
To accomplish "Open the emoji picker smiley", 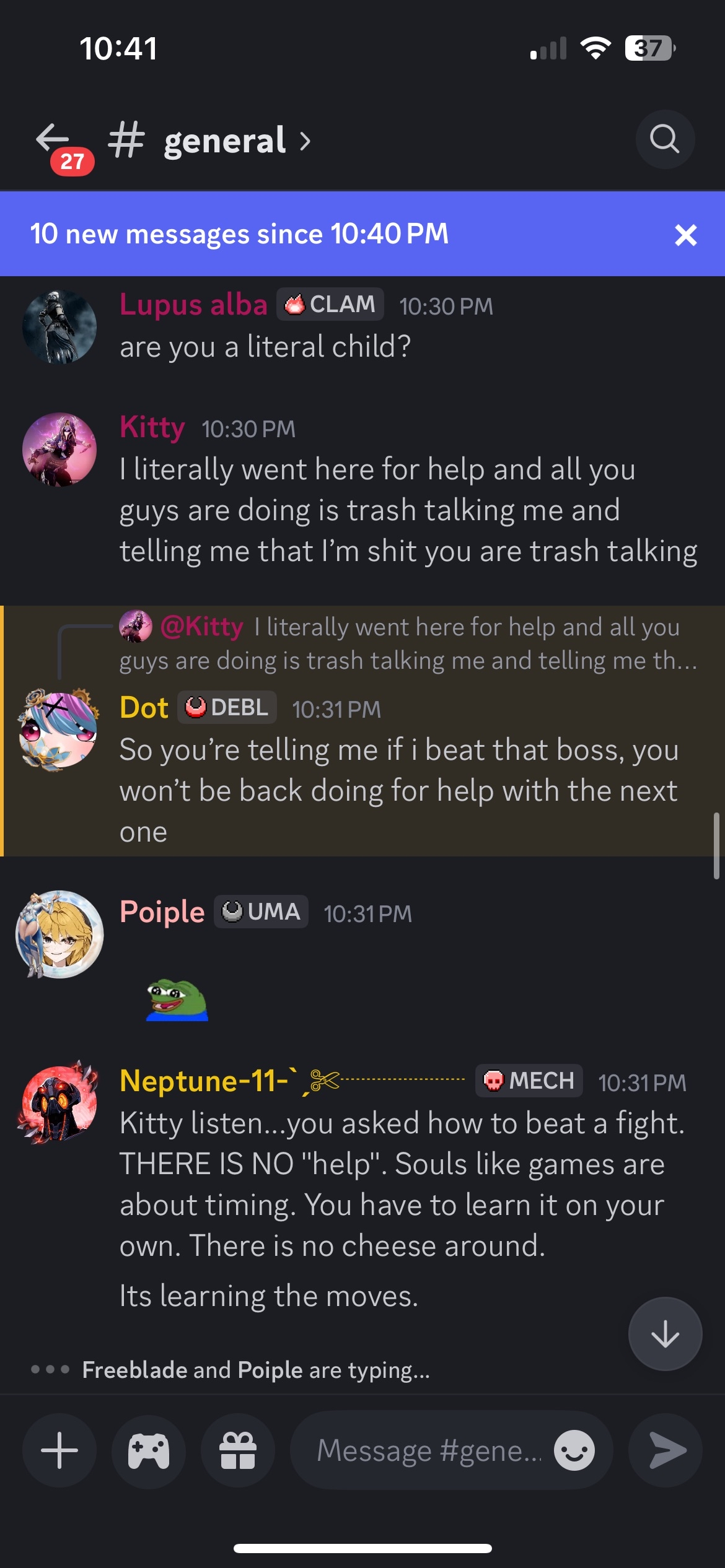I will tap(574, 1450).
